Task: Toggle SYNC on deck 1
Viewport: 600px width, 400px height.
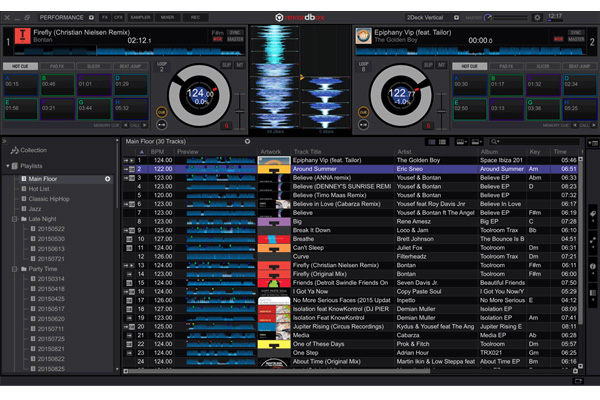Action: (235, 33)
